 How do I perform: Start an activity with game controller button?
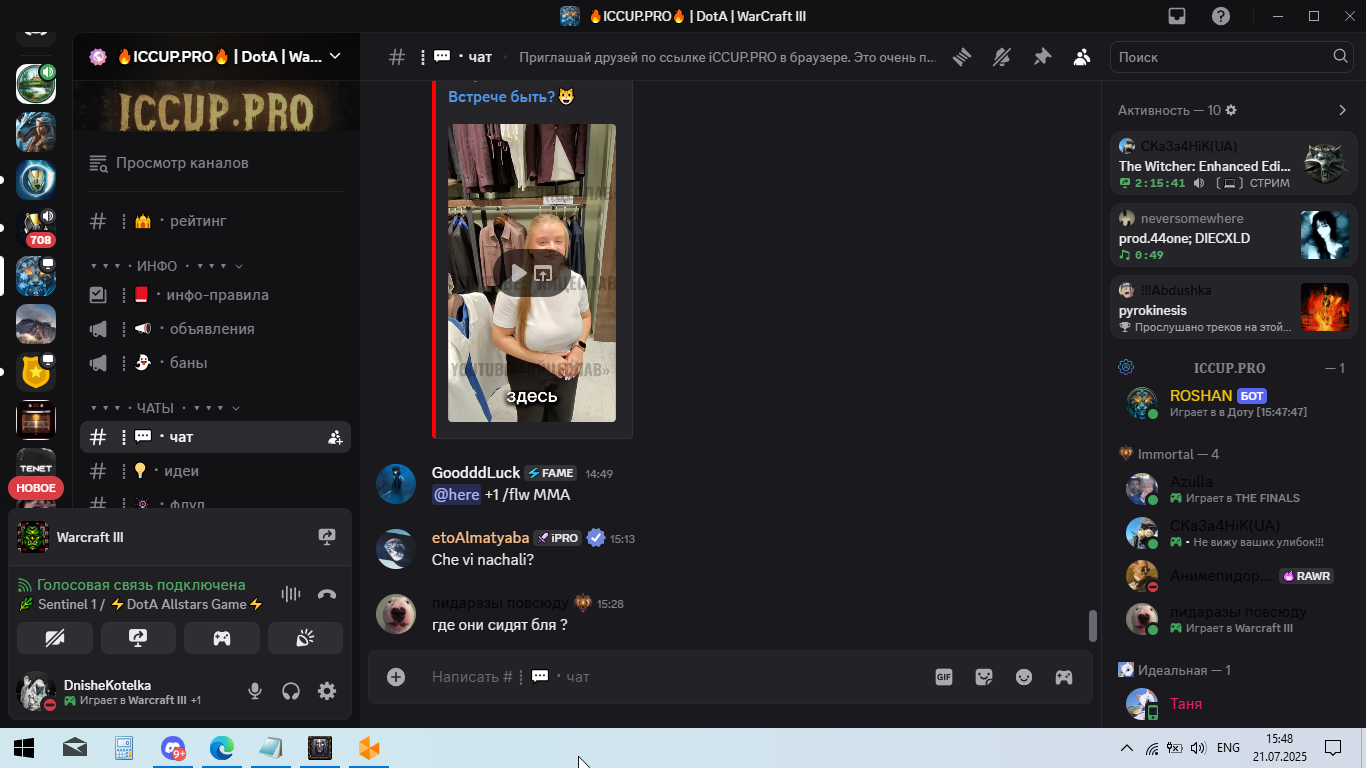(222, 638)
